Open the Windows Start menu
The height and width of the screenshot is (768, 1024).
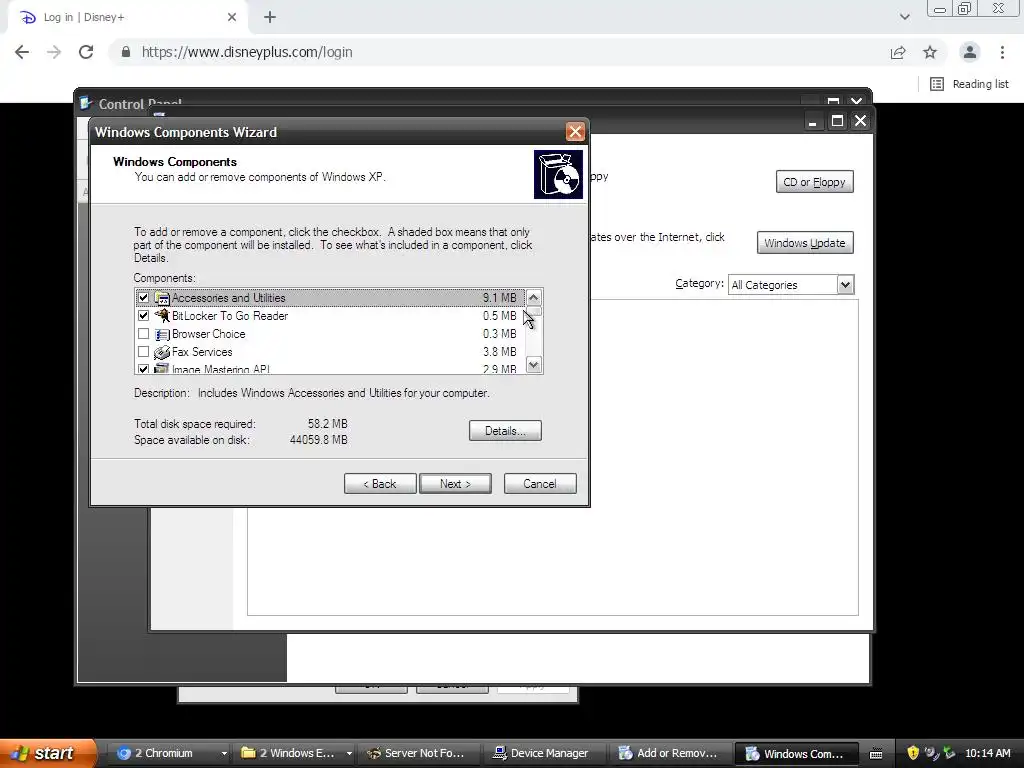point(47,753)
